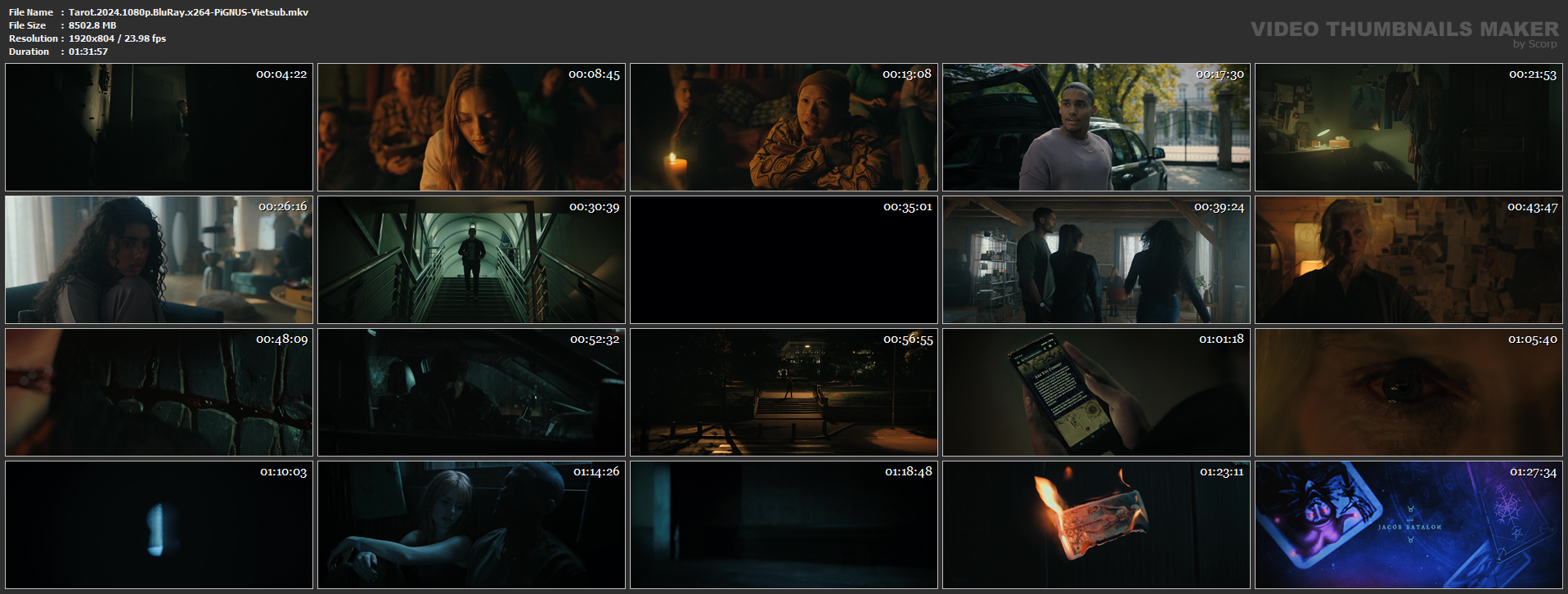
Task: Click the file size value 8502.8 MB
Action: (x=92, y=25)
